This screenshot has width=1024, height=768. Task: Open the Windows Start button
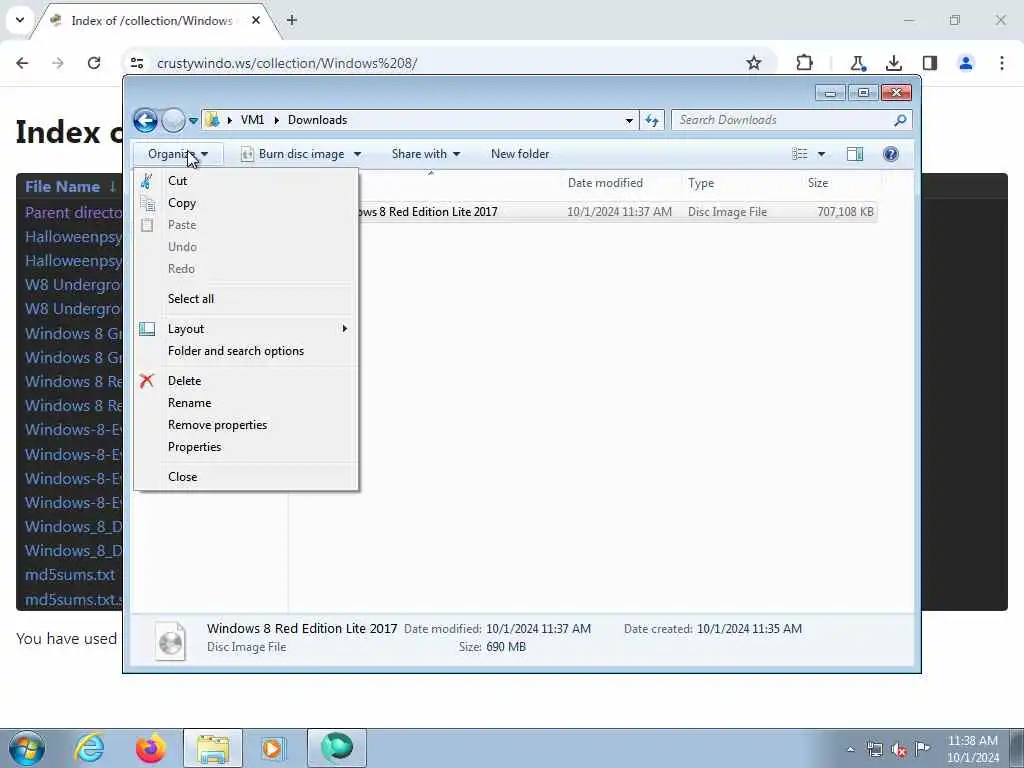pyautogui.click(x=27, y=748)
